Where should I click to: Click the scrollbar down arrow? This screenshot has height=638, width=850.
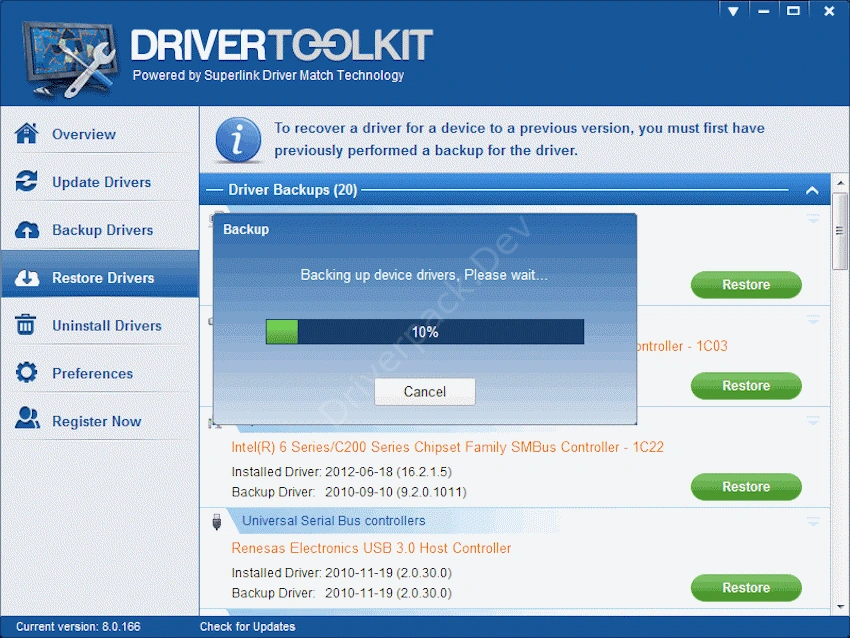pyautogui.click(x=840, y=607)
